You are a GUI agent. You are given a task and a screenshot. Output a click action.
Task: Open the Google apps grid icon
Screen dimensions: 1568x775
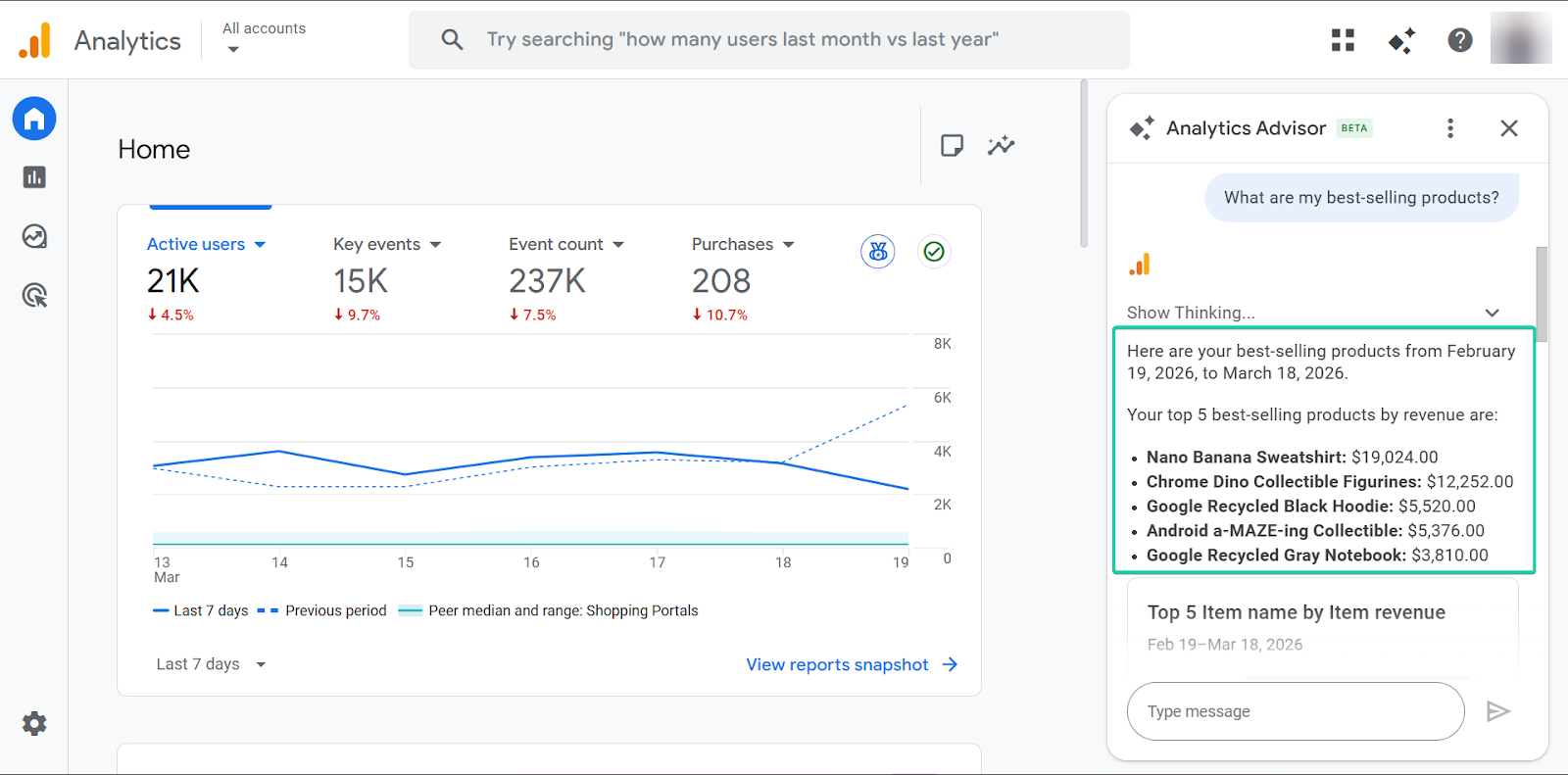click(x=1343, y=40)
